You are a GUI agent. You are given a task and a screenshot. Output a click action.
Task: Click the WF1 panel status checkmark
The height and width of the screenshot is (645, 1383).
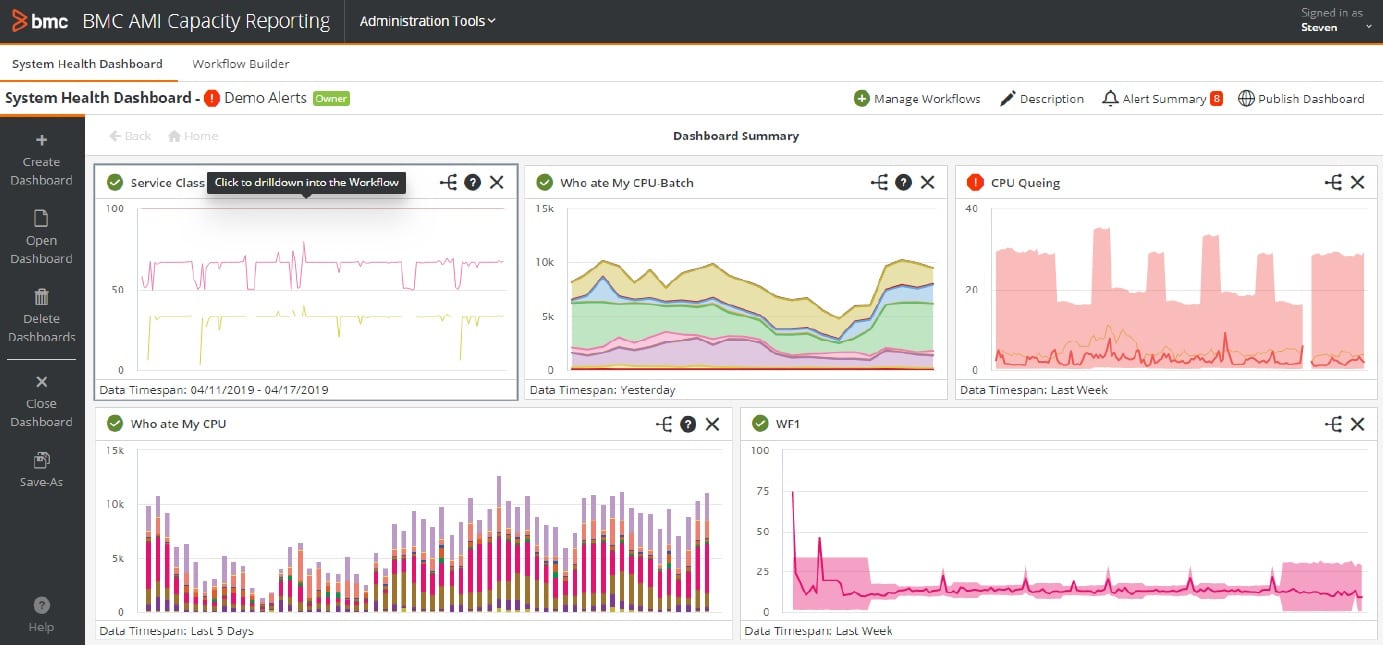tap(760, 423)
